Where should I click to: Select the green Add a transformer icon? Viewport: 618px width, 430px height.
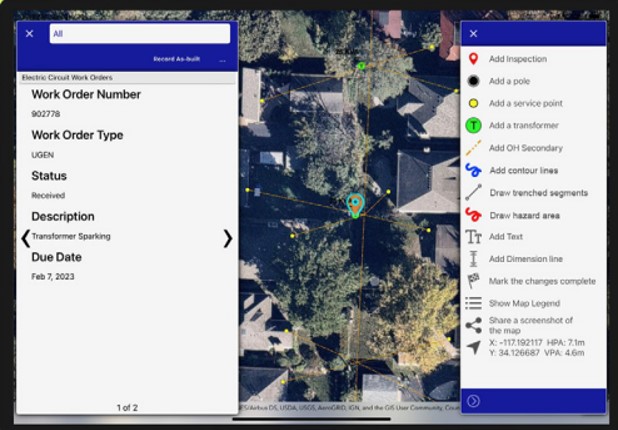[x=473, y=125]
